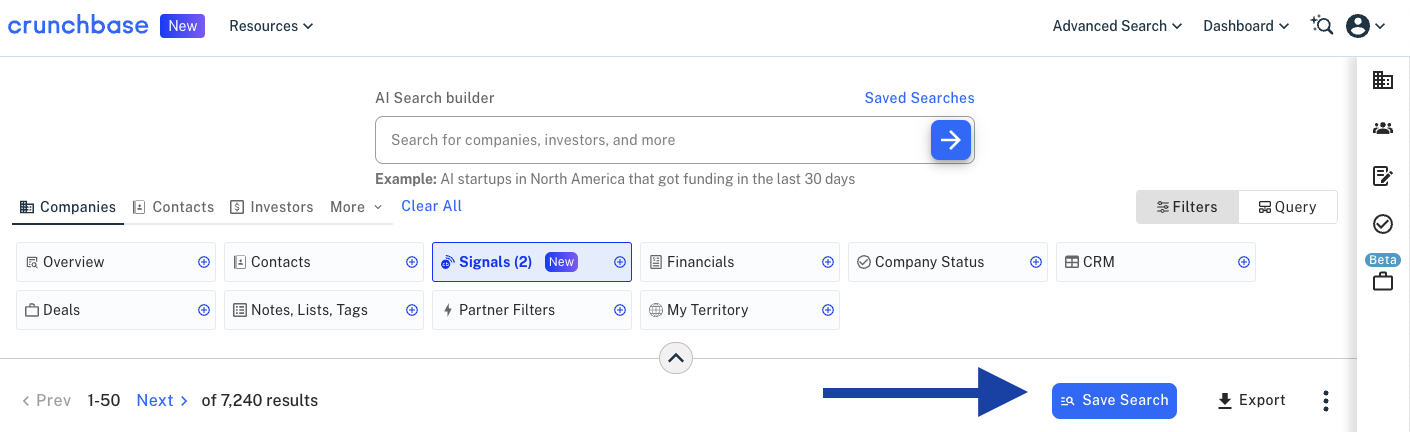Switch view to Query mode
The width and height of the screenshot is (1410, 432).
click(x=1287, y=207)
